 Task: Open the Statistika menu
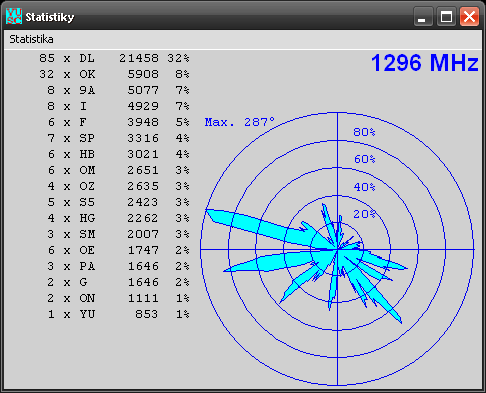click(31, 39)
